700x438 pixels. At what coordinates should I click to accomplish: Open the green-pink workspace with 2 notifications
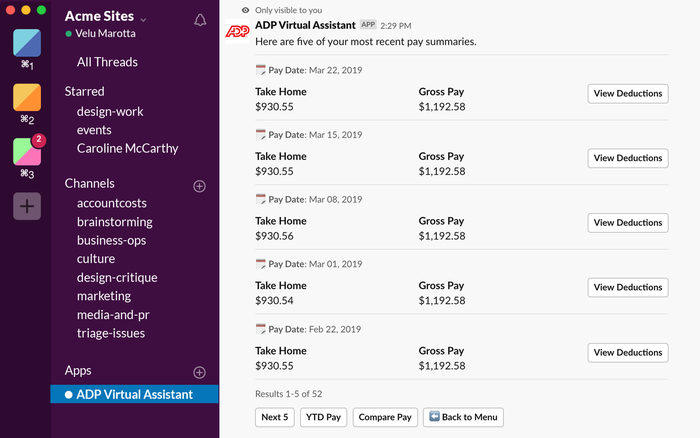click(27, 151)
